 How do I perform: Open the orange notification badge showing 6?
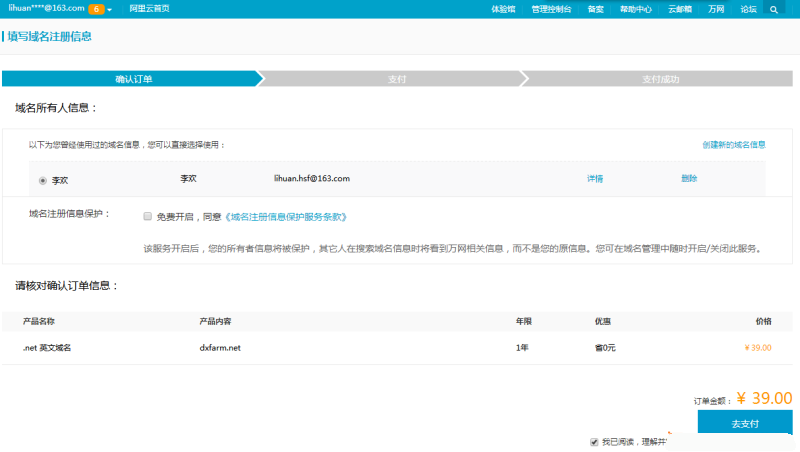tap(96, 9)
